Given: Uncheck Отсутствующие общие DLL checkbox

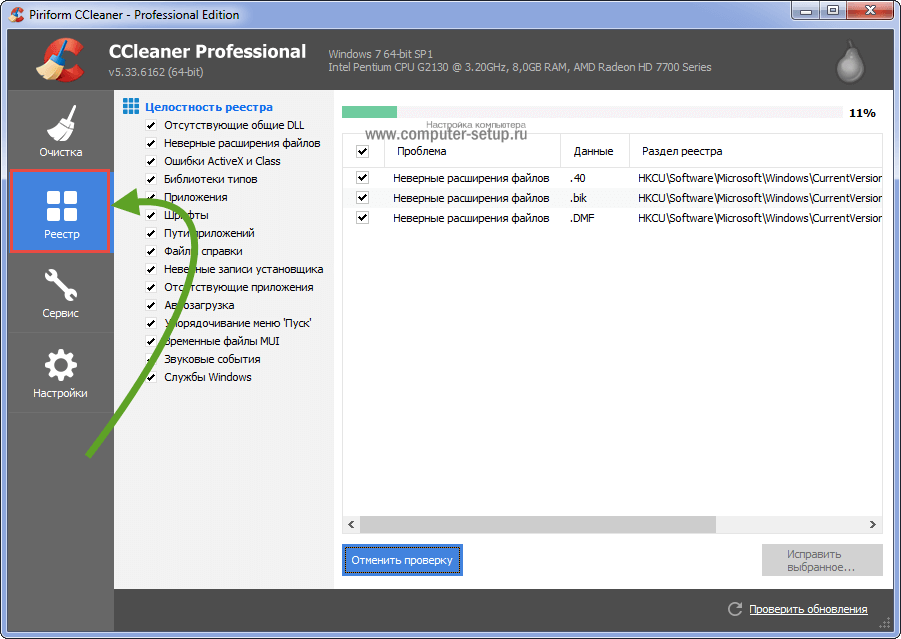Looking at the screenshot, I should (151, 125).
